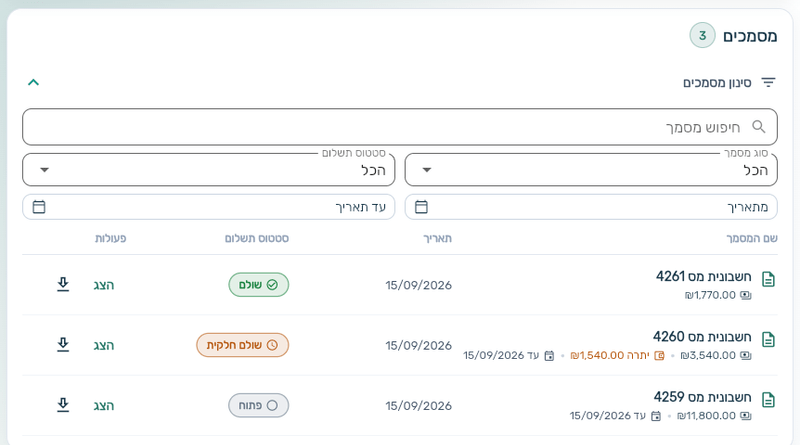Click date 15/09/2026 in invoice 4261 row
The height and width of the screenshot is (445, 800).
(418, 285)
